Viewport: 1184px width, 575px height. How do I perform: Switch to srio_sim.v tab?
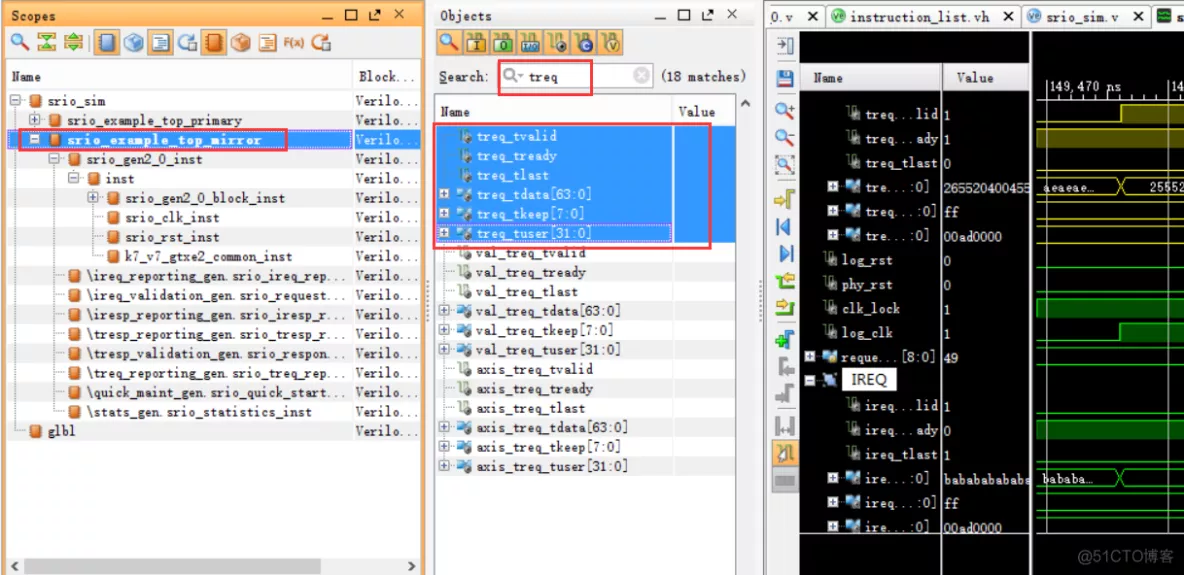pyautogui.click(x=1084, y=17)
